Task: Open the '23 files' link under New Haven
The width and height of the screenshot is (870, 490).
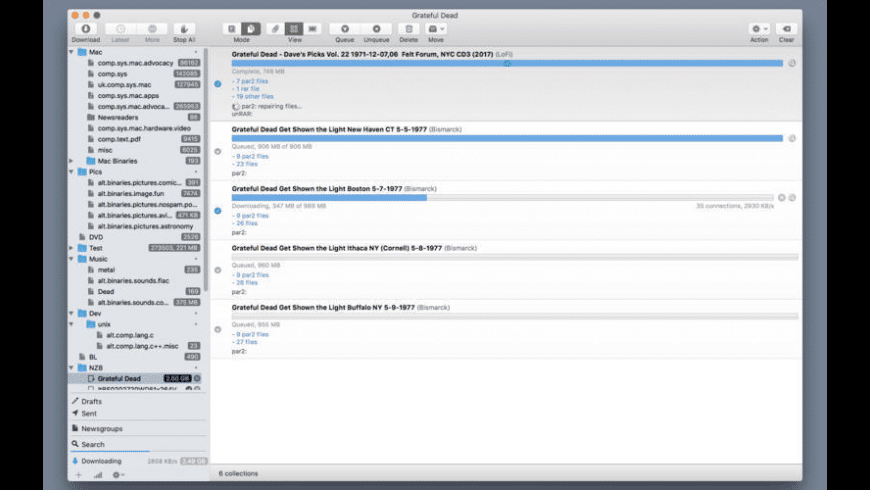Action: click(x=245, y=164)
